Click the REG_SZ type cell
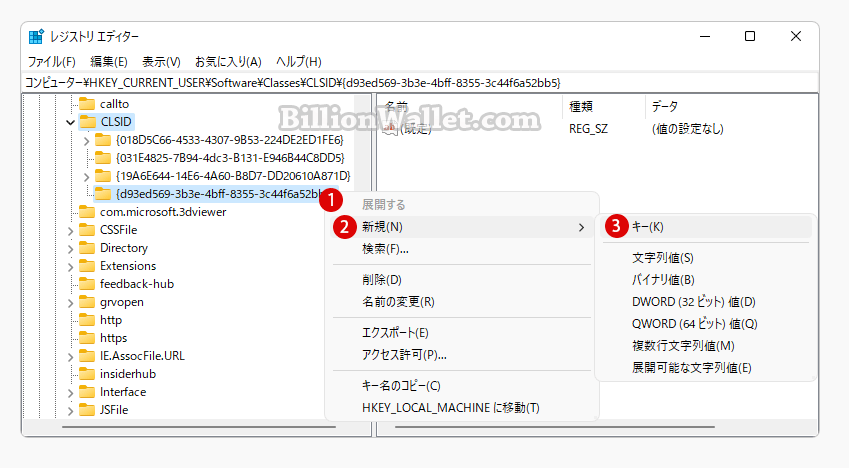 click(589, 129)
